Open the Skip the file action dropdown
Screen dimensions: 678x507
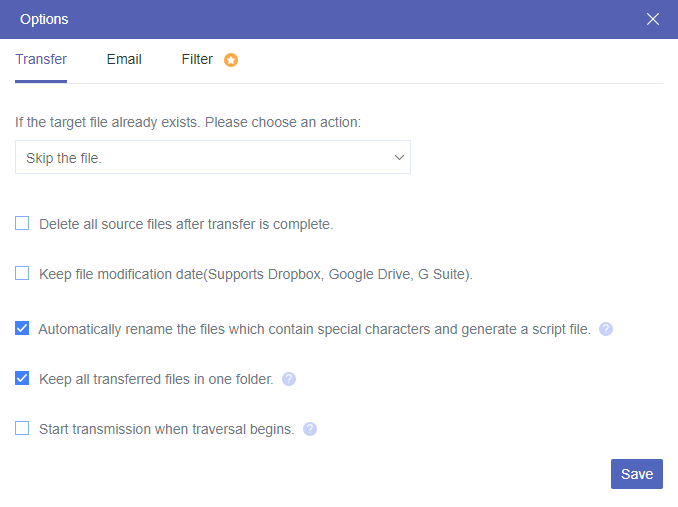(x=213, y=157)
